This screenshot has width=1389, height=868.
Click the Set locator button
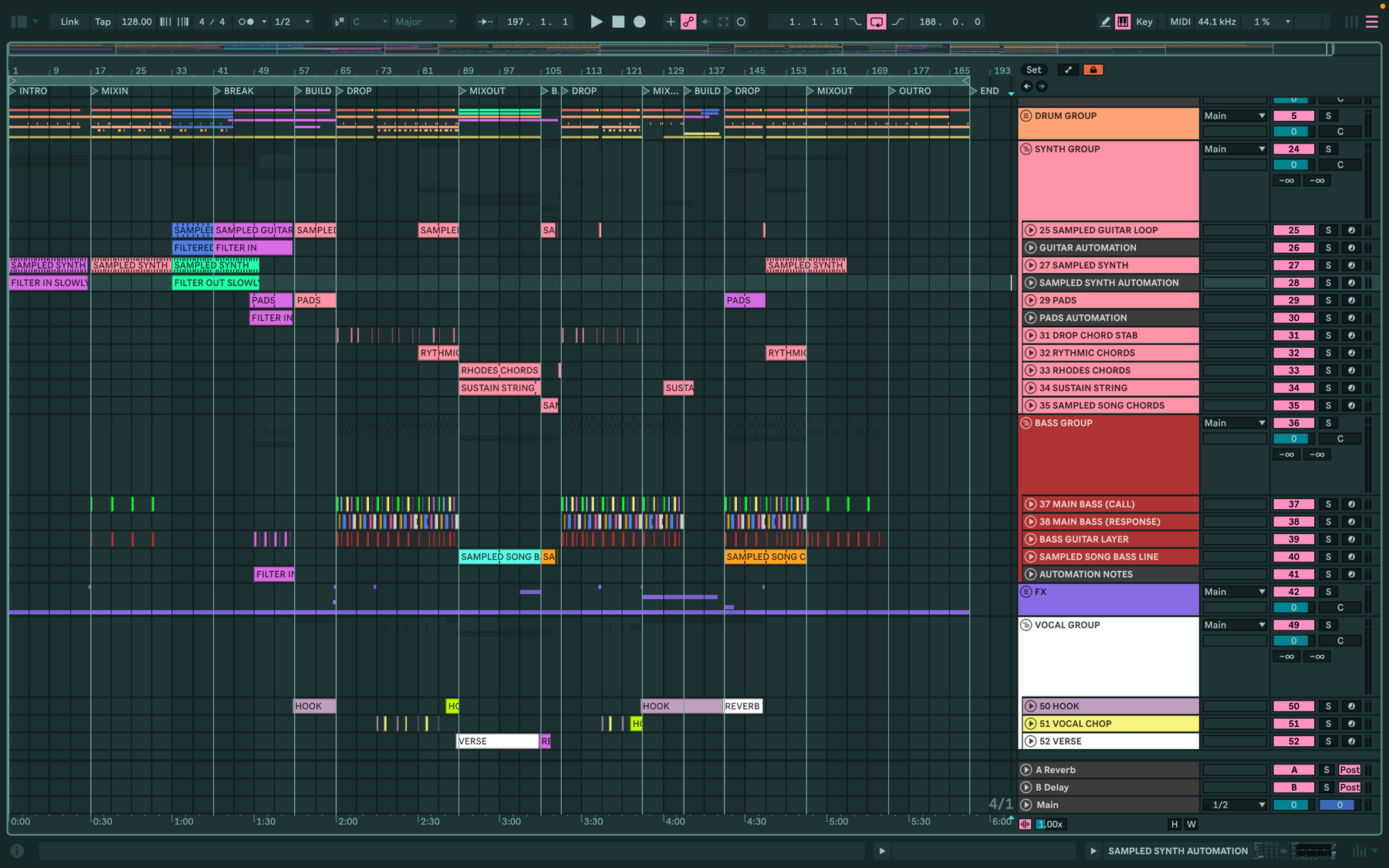[1033, 69]
